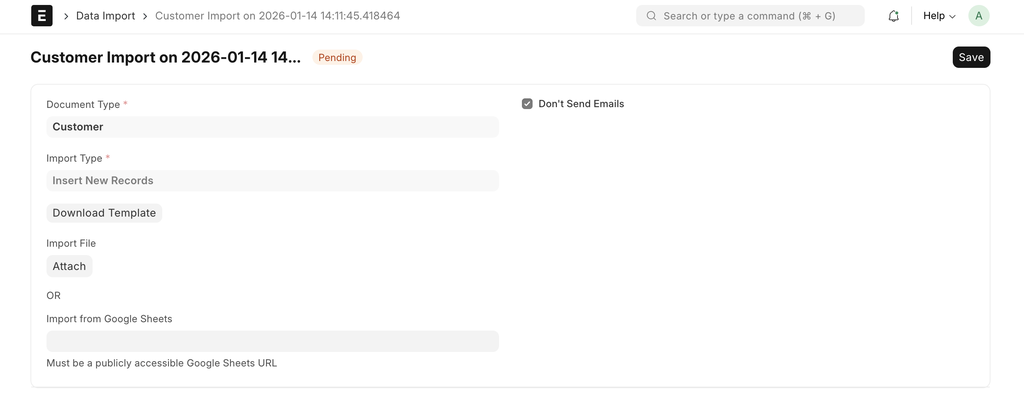Click the Download Template button

tap(104, 213)
